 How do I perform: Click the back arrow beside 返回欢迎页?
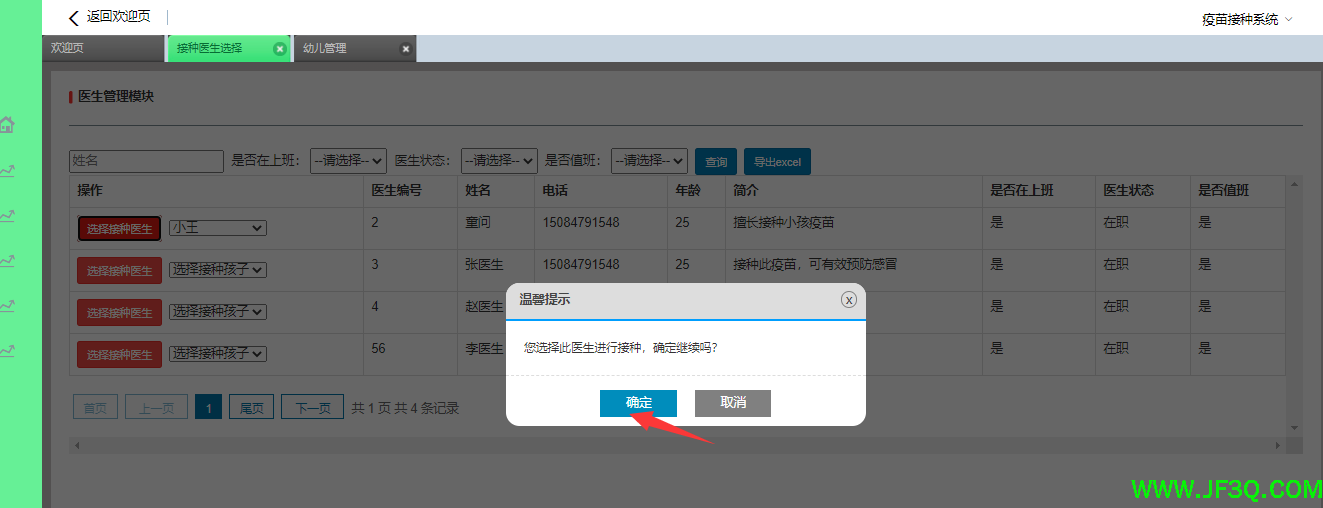(x=73, y=18)
